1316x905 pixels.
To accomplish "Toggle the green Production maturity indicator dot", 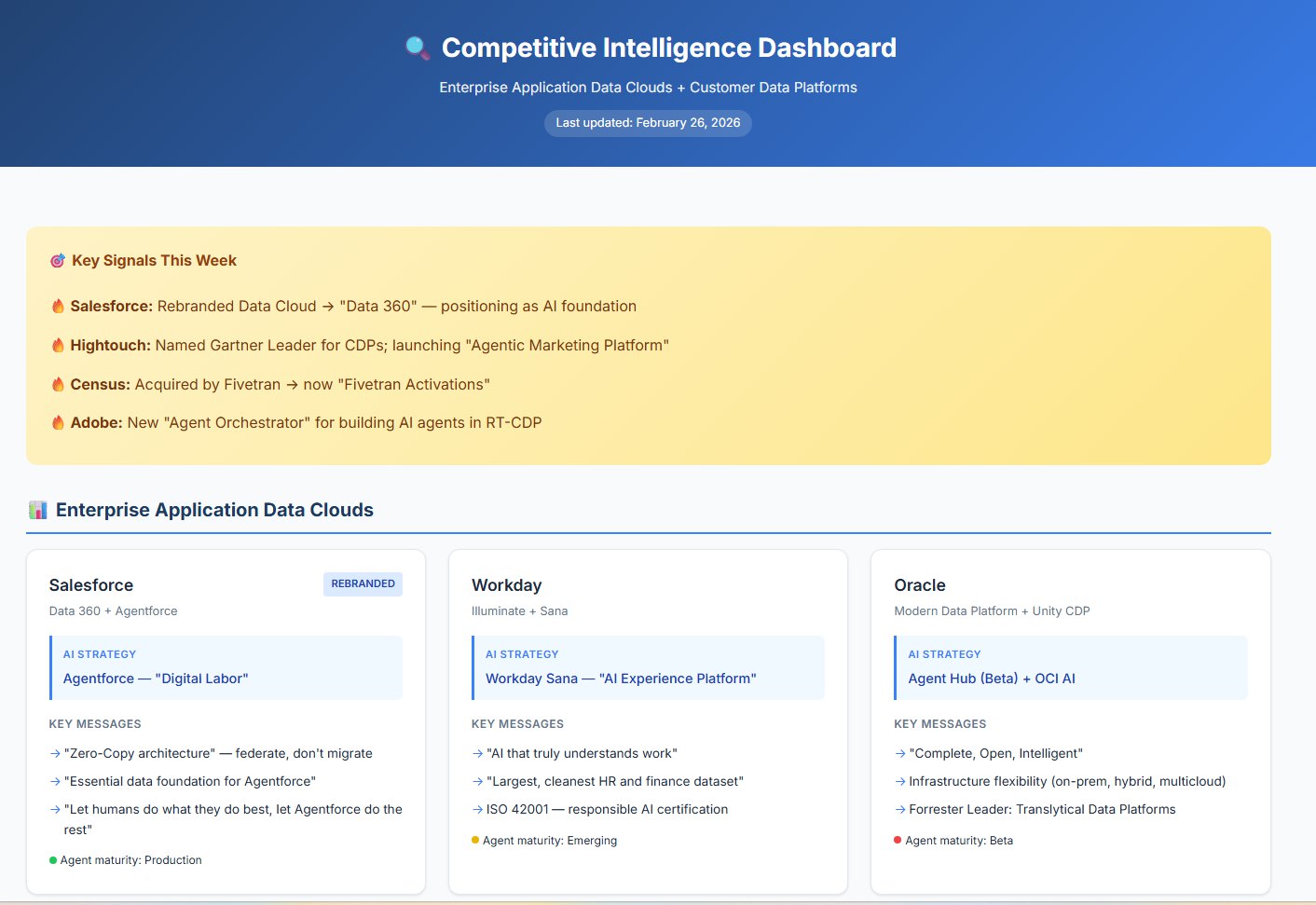I will [x=53, y=859].
